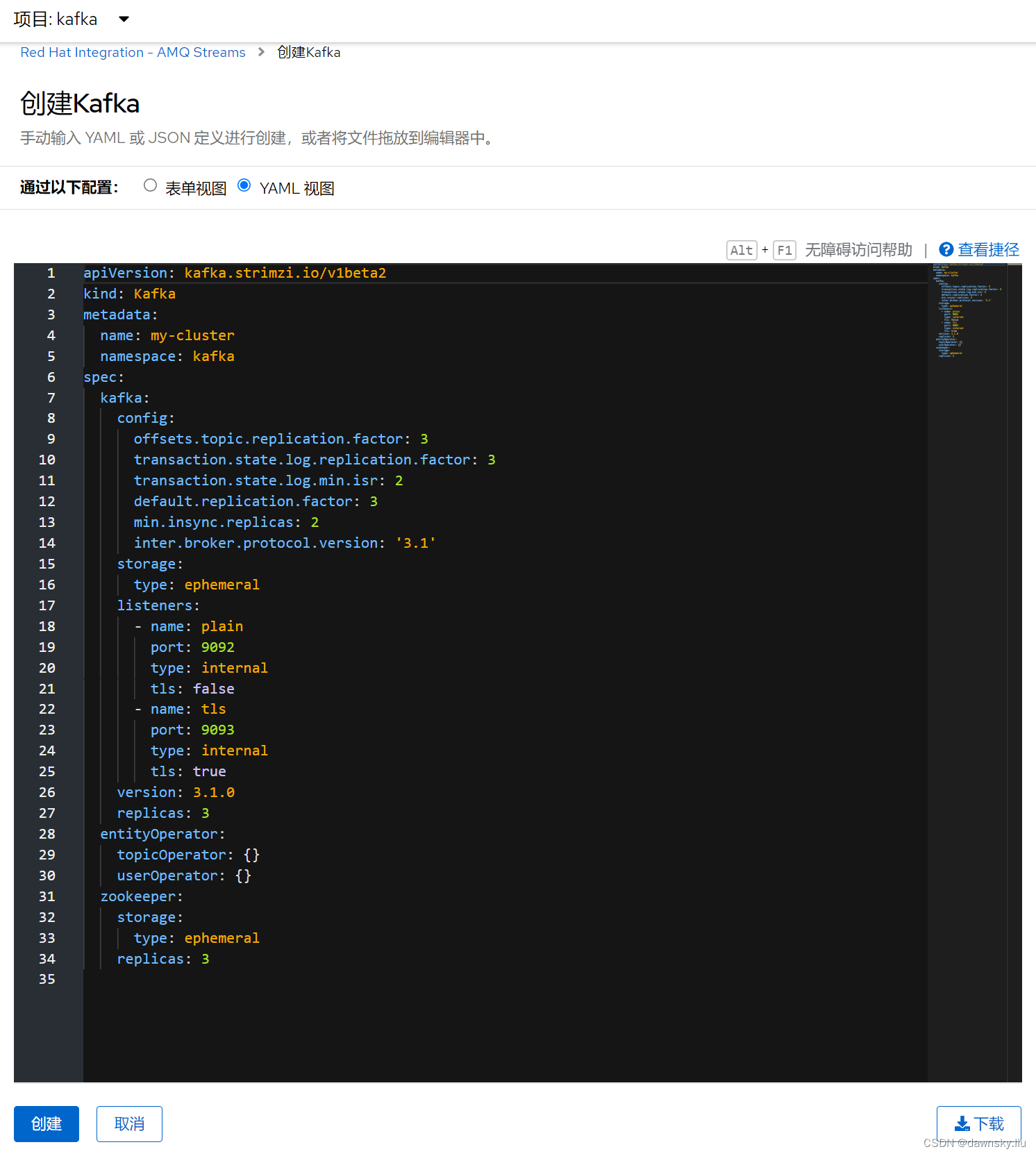Screen dimensions: 1036x1156
Task: Click the name: my-cluster line
Action: tap(167, 335)
